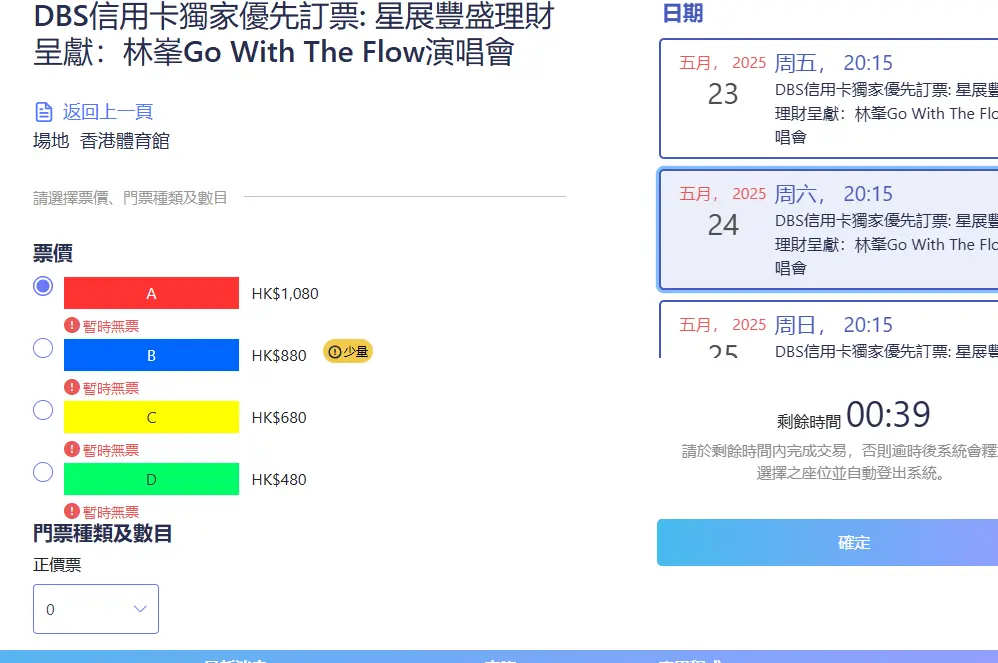Choose the price D HK$480 radio button
The image size is (998, 663).
coord(43,472)
